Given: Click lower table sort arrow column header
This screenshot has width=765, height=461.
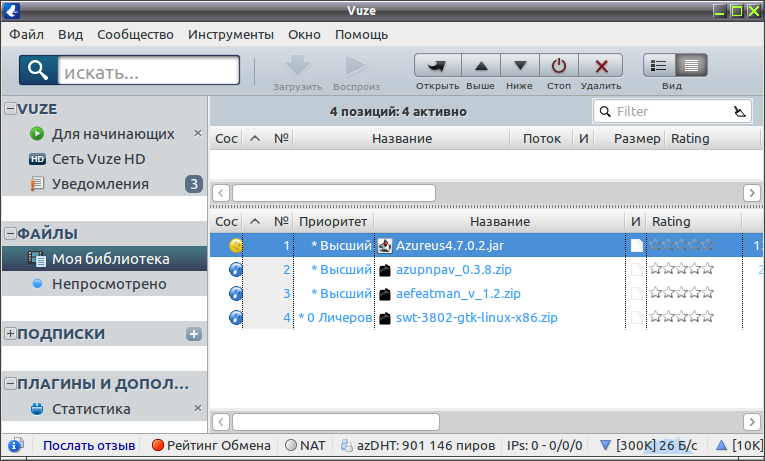Looking at the screenshot, I should (x=255, y=221).
